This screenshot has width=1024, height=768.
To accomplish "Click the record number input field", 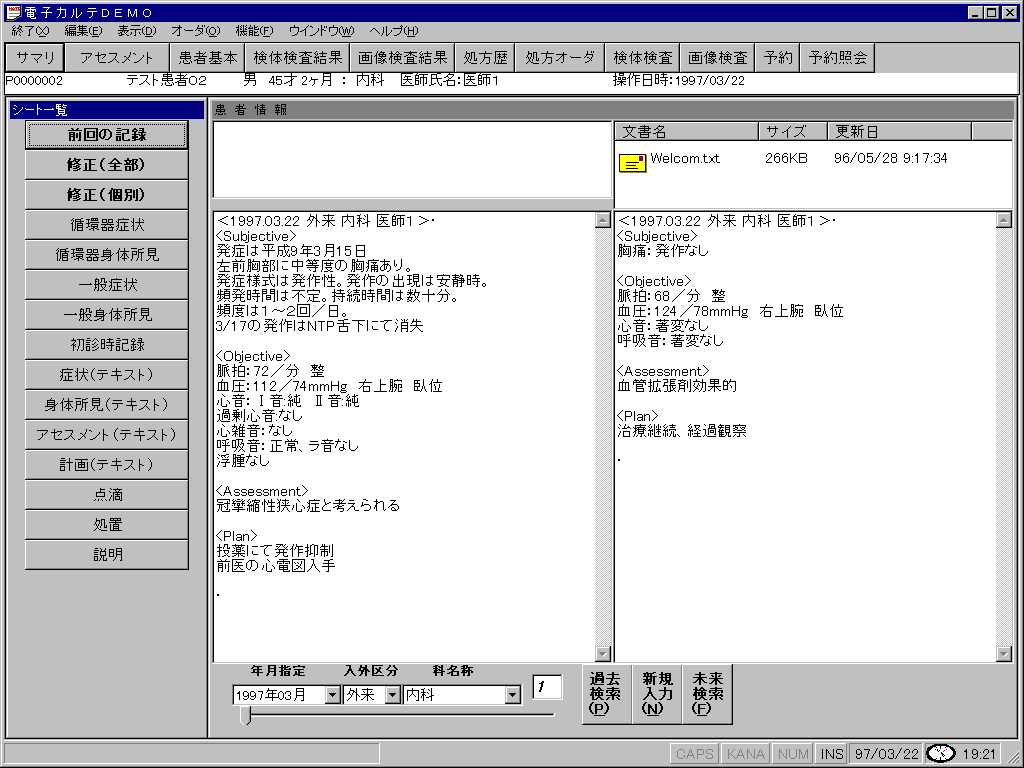I will click(547, 687).
